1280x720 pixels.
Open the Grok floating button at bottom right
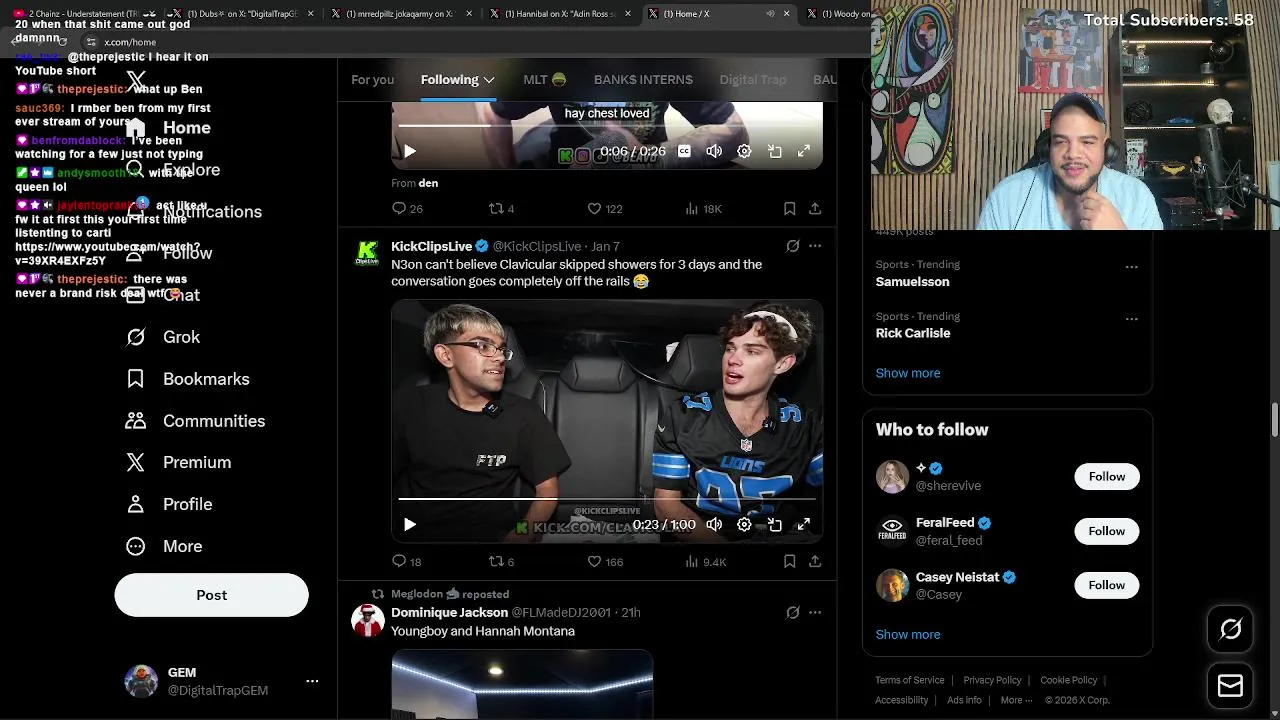[1230, 628]
